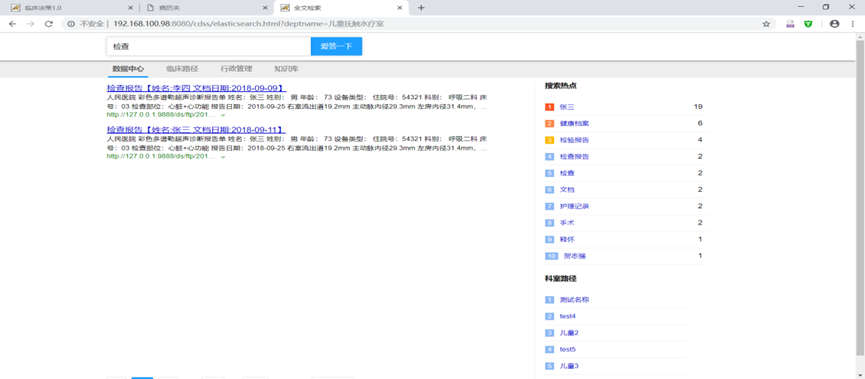Viewport: 865px width, 379px height.
Task: Go back using browser back arrow
Action: tap(13, 24)
